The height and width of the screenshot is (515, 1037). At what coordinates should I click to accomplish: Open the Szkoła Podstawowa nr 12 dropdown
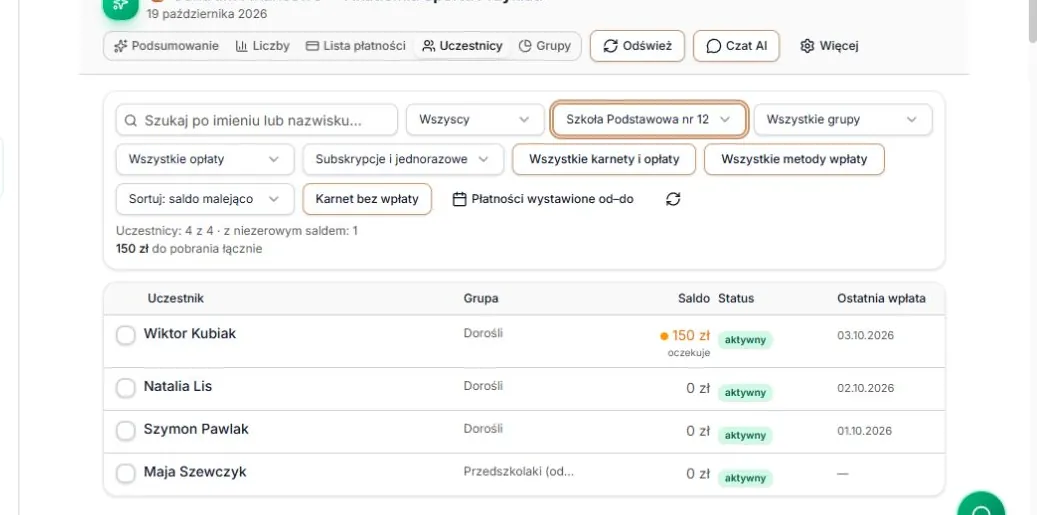(649, 120)
